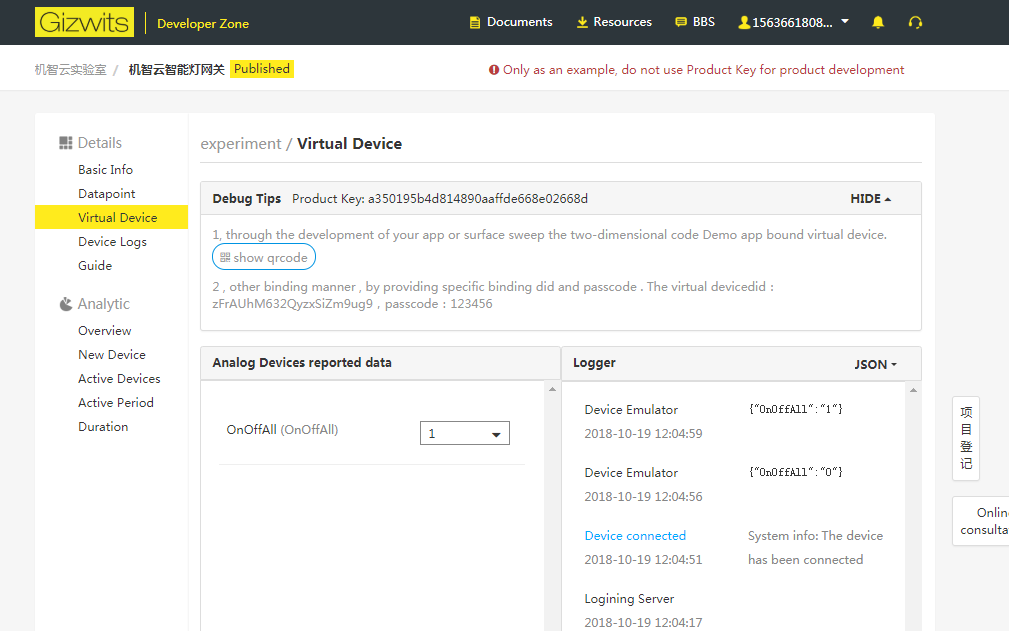Open Documents from the top bar
Image resolution: width=1009 pixels, height=631 pixels.
510,22
